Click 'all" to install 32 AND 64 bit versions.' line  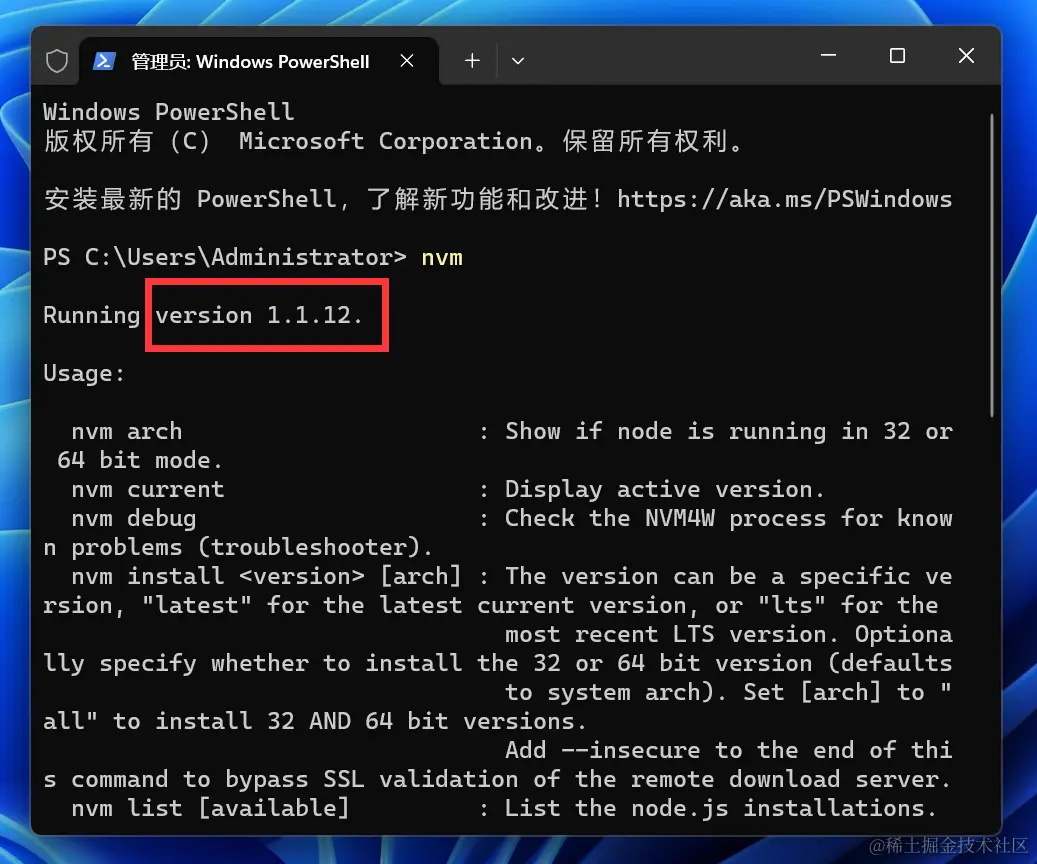click(x=314, y=721)
